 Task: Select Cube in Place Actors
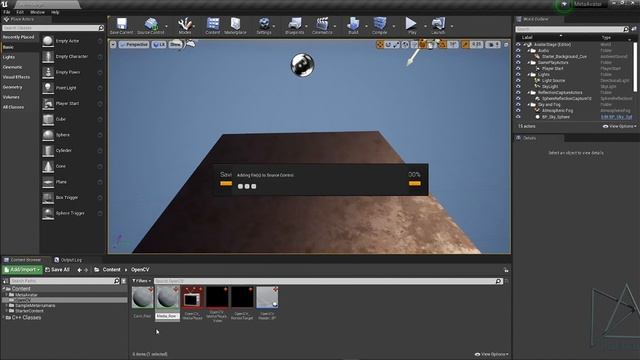point(72,119)
